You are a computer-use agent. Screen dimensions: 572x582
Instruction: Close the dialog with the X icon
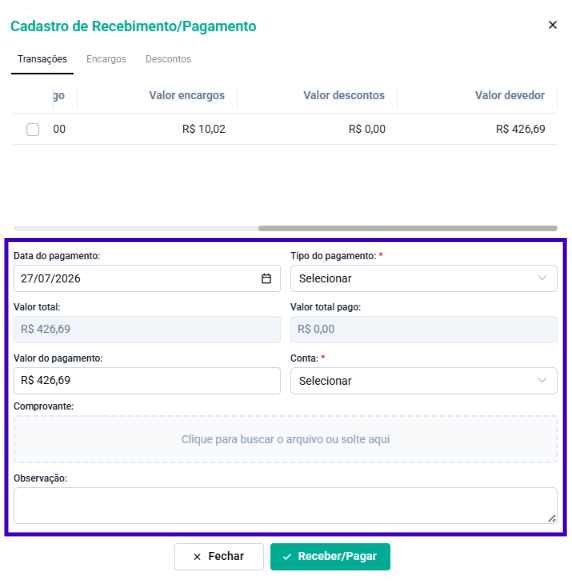click(552, 25)
